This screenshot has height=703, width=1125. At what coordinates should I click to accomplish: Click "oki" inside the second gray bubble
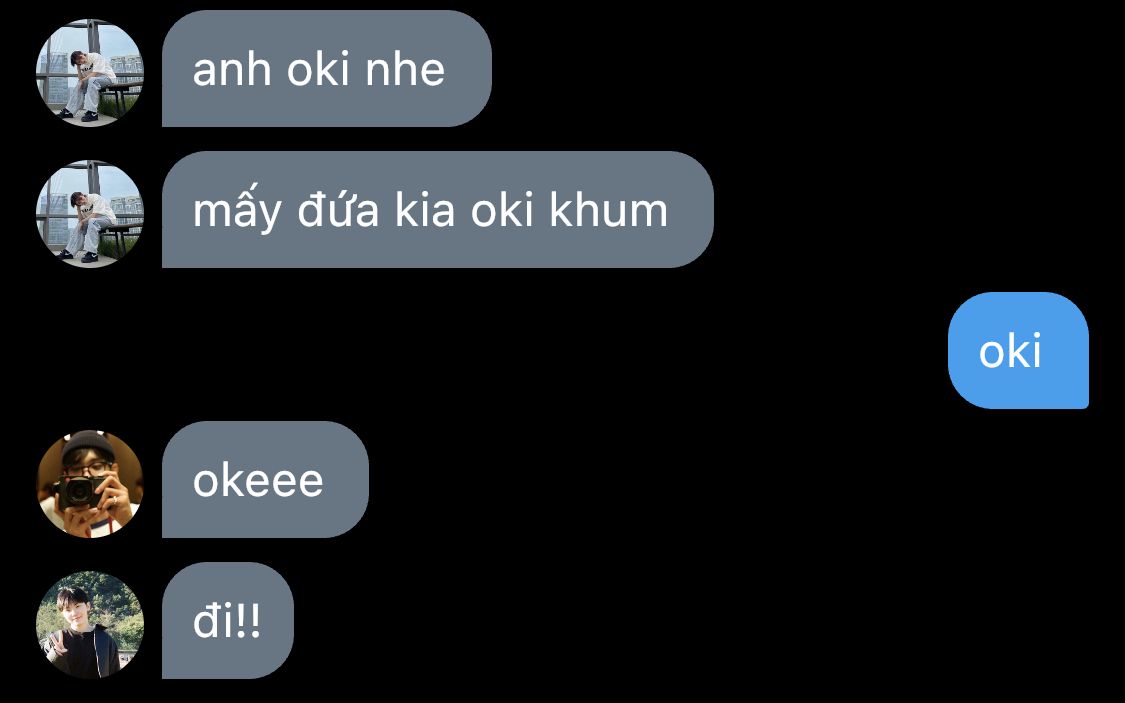point(502,211)
